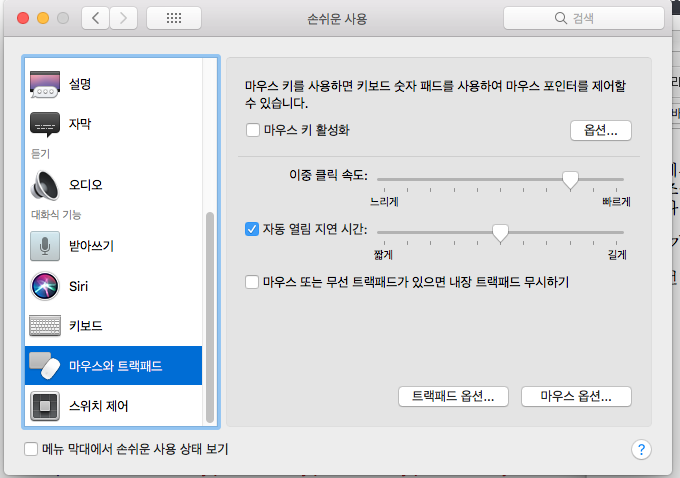The height and width of the screenshot is (478, 680).
Task: Select the 자막 list row label
Action: [80, 124]
